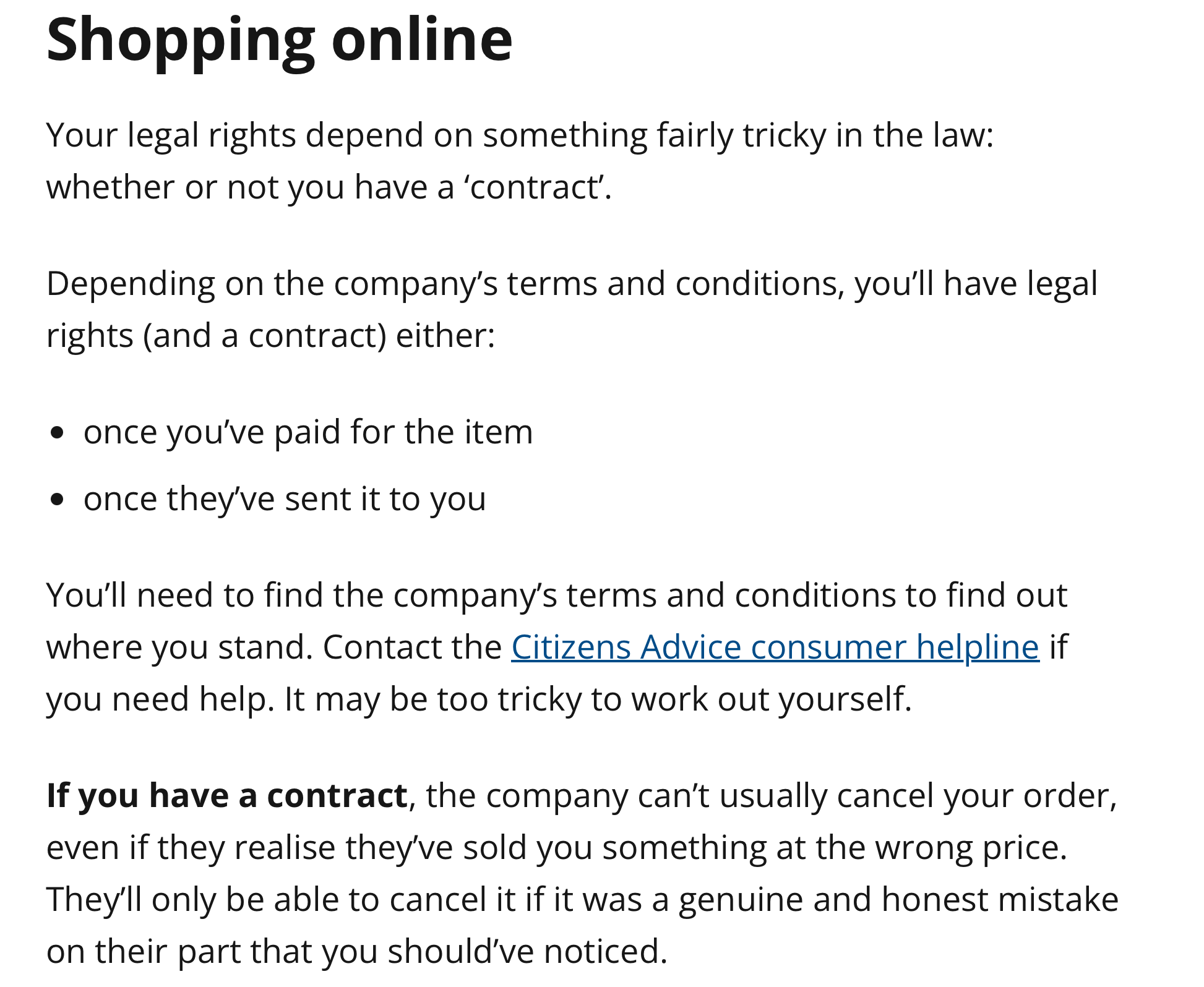Click the text 'the company can't usually cancel your order'

click(x=770, y=795)
